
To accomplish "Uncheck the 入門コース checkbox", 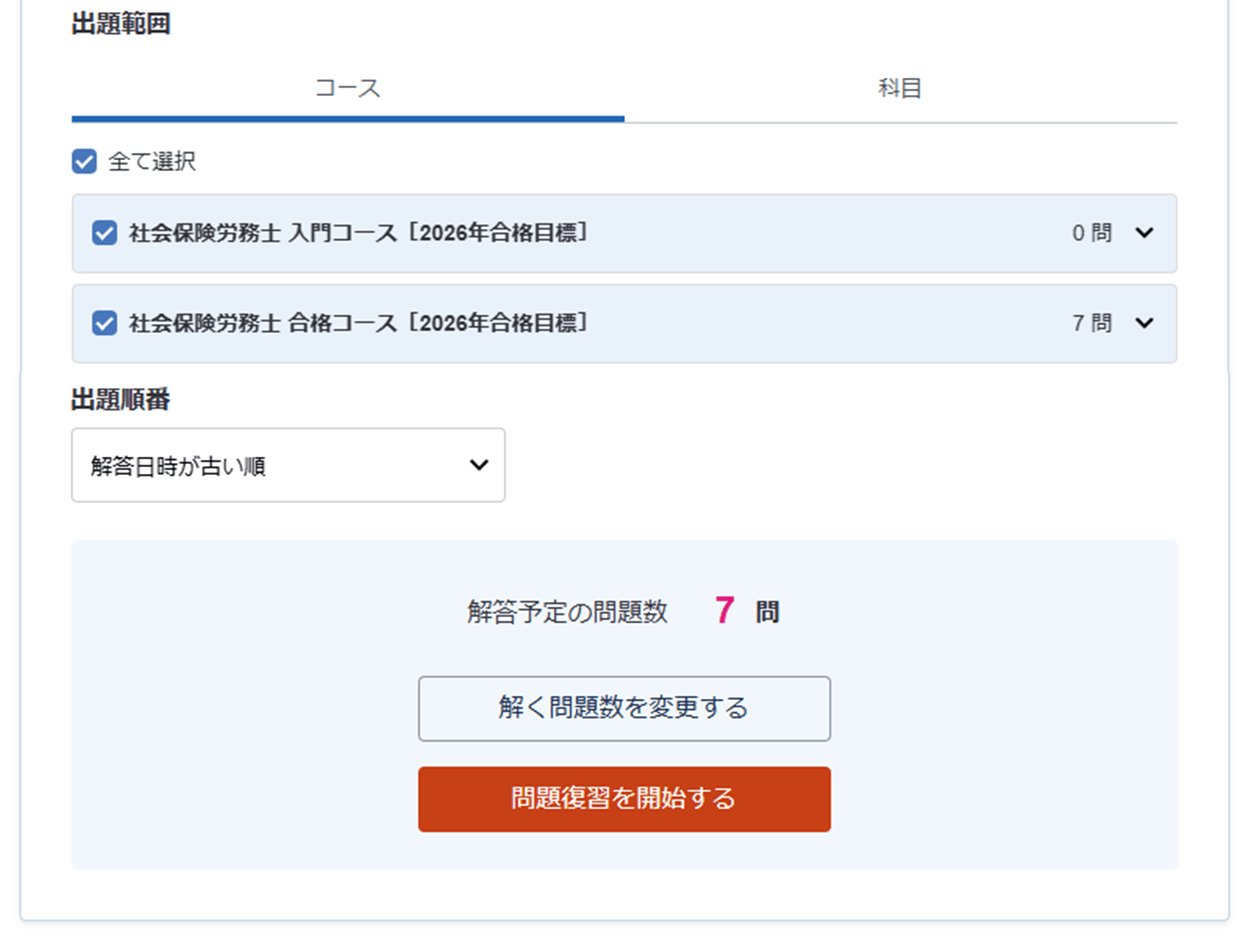I will tap(104, 233).
